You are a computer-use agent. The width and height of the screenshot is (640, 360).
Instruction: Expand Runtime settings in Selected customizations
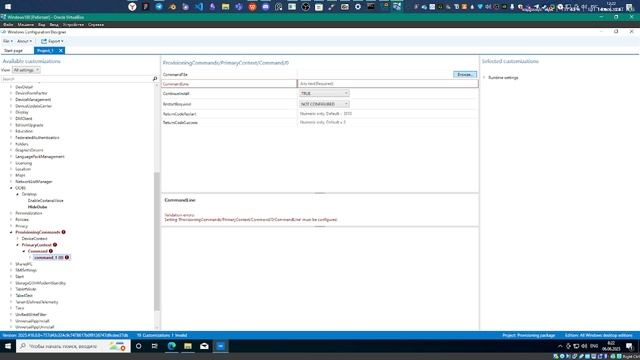[484, 78]
